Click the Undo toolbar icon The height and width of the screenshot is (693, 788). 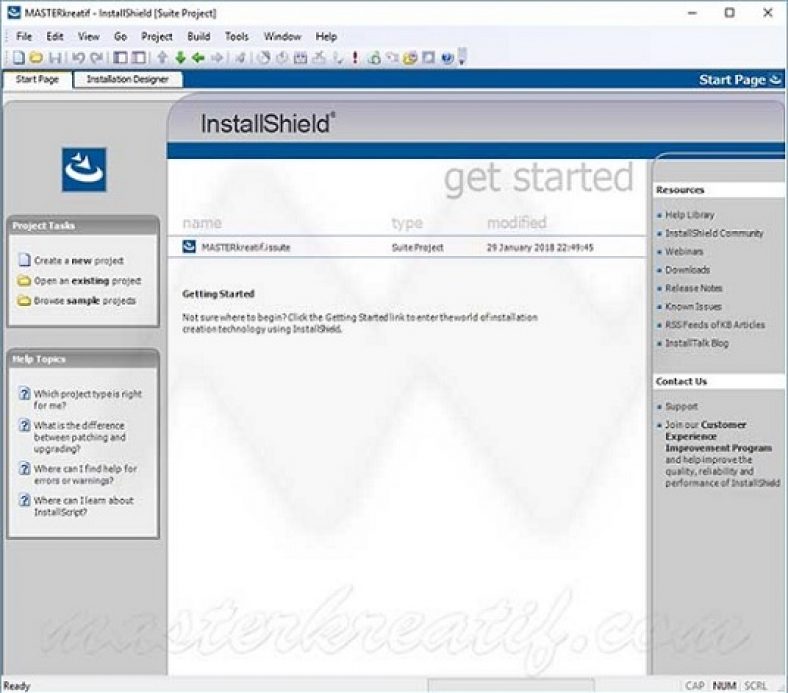point(78,58)
